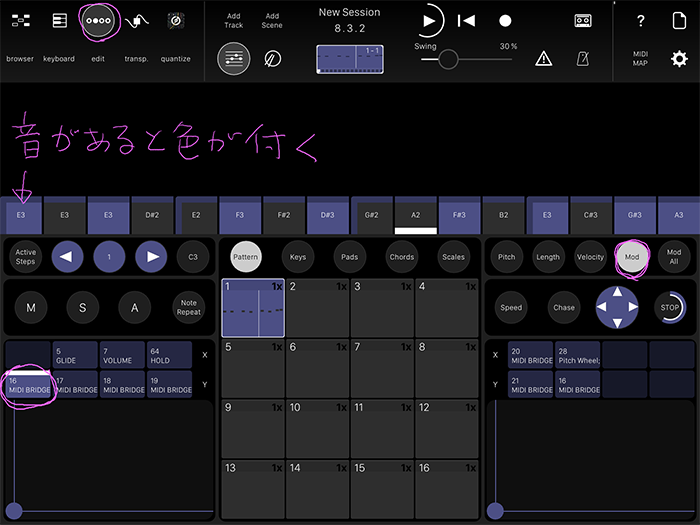Go to next page with right arrow
The image size is (700, 525).
point(151,257)
